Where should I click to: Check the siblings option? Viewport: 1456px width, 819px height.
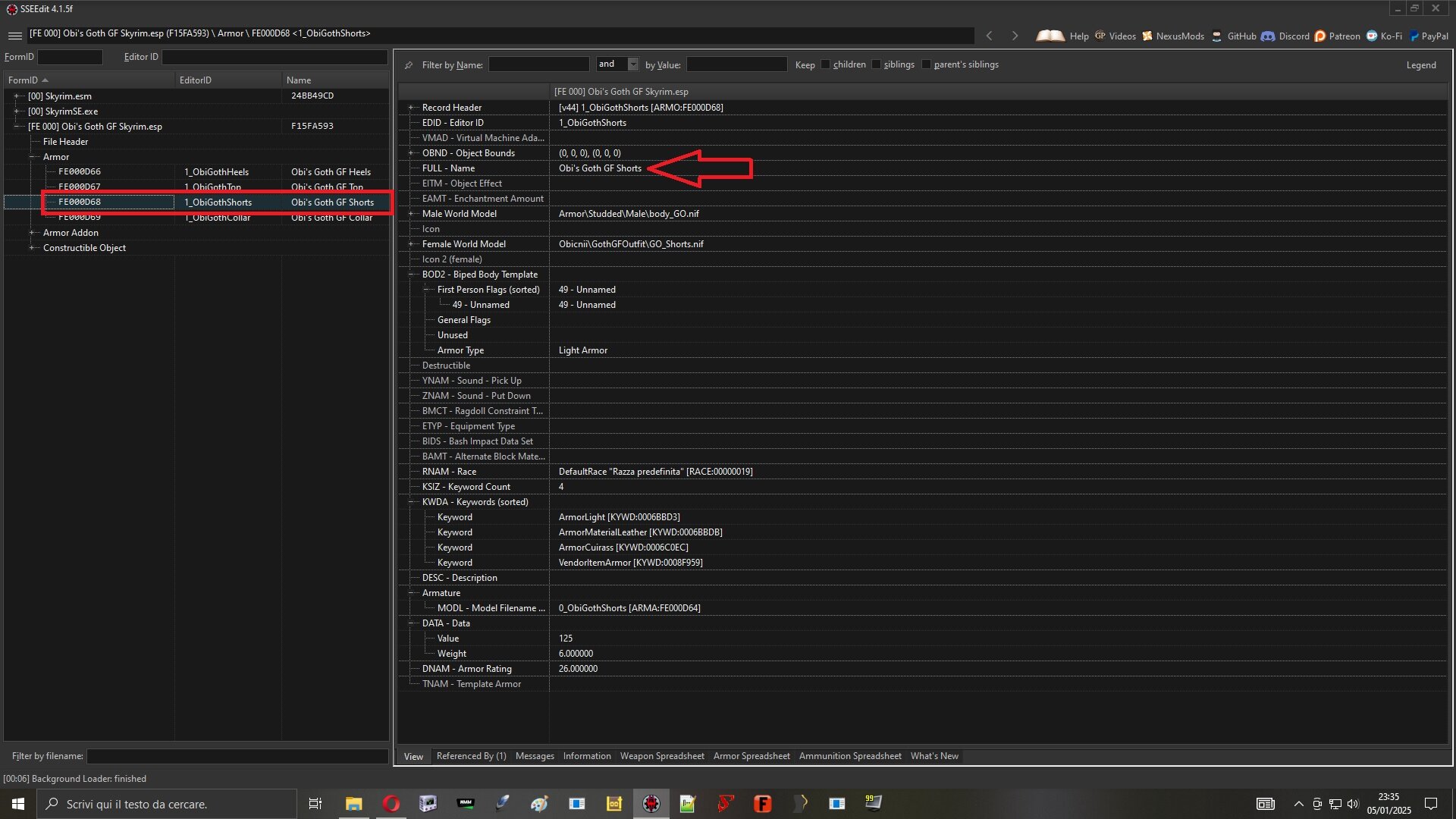click(x=876, y=64)
